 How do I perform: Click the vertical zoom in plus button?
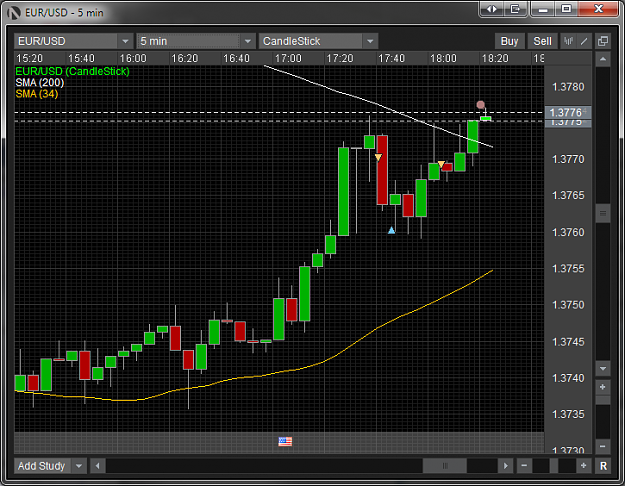(603, 387)
